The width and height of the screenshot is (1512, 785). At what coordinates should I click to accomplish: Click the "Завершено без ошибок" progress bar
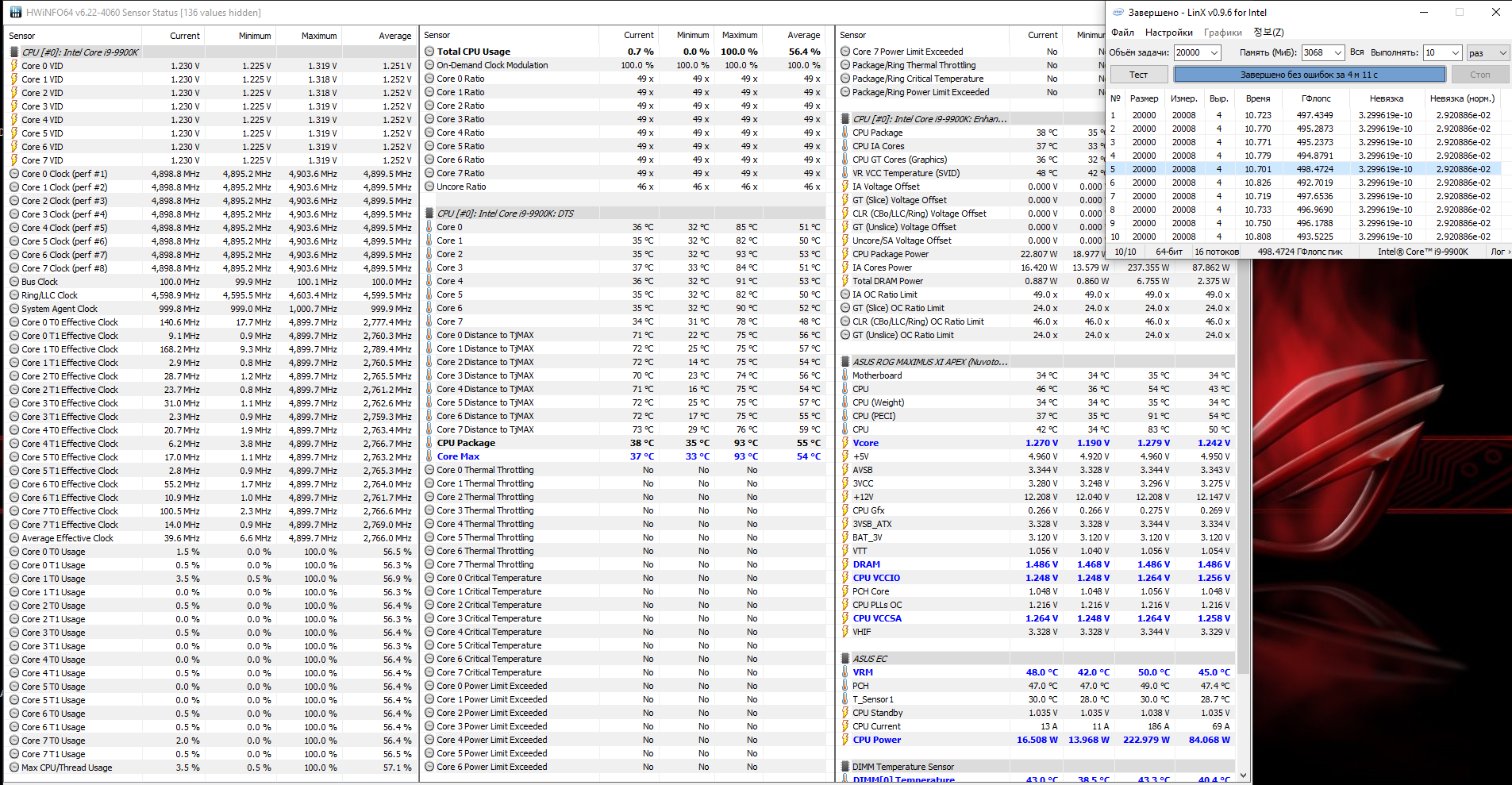click(x=1310, y=75)
